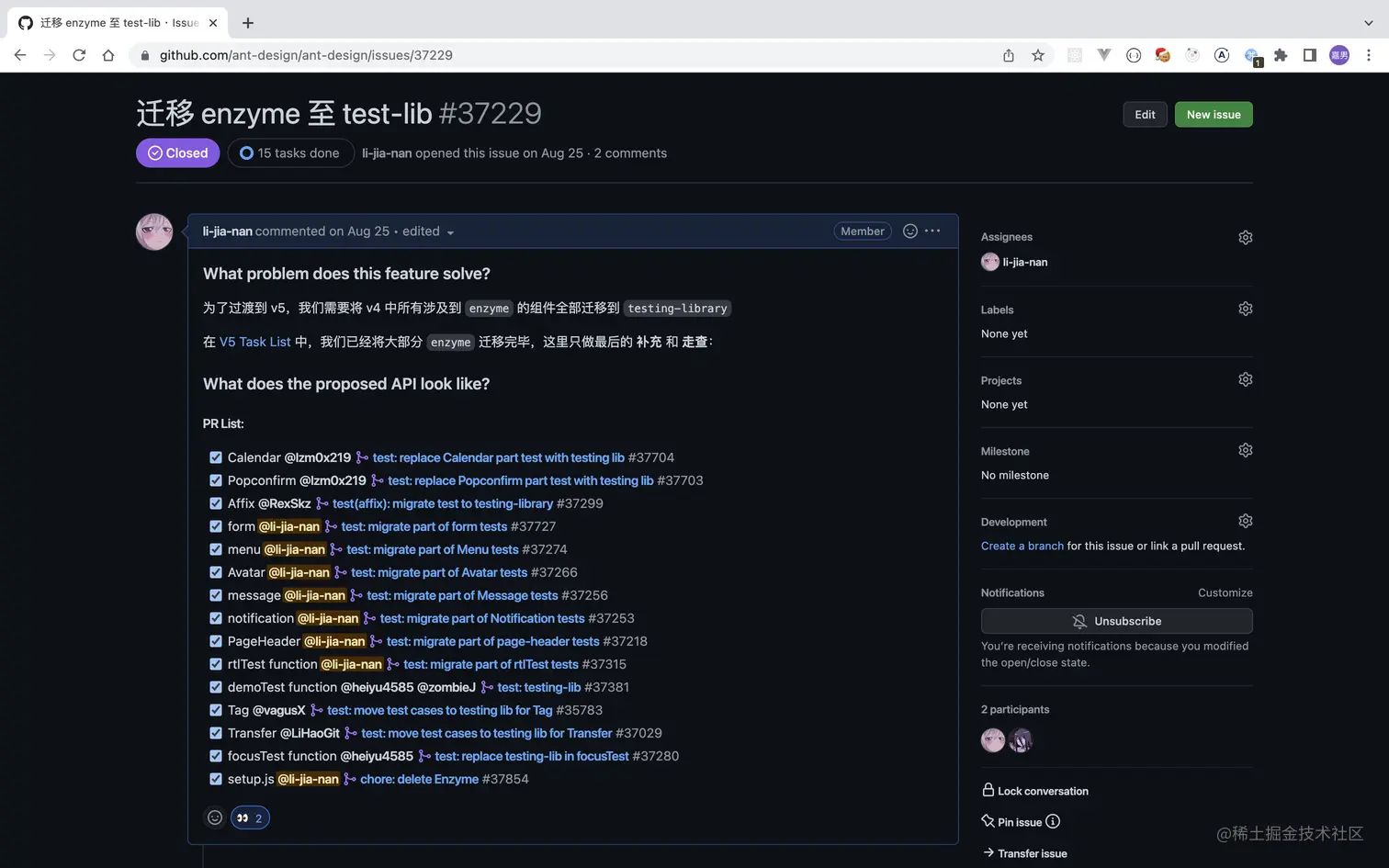Open a new browser tab with plus
The height and width of the screenshot is (868, 1389).
[248, 23]
